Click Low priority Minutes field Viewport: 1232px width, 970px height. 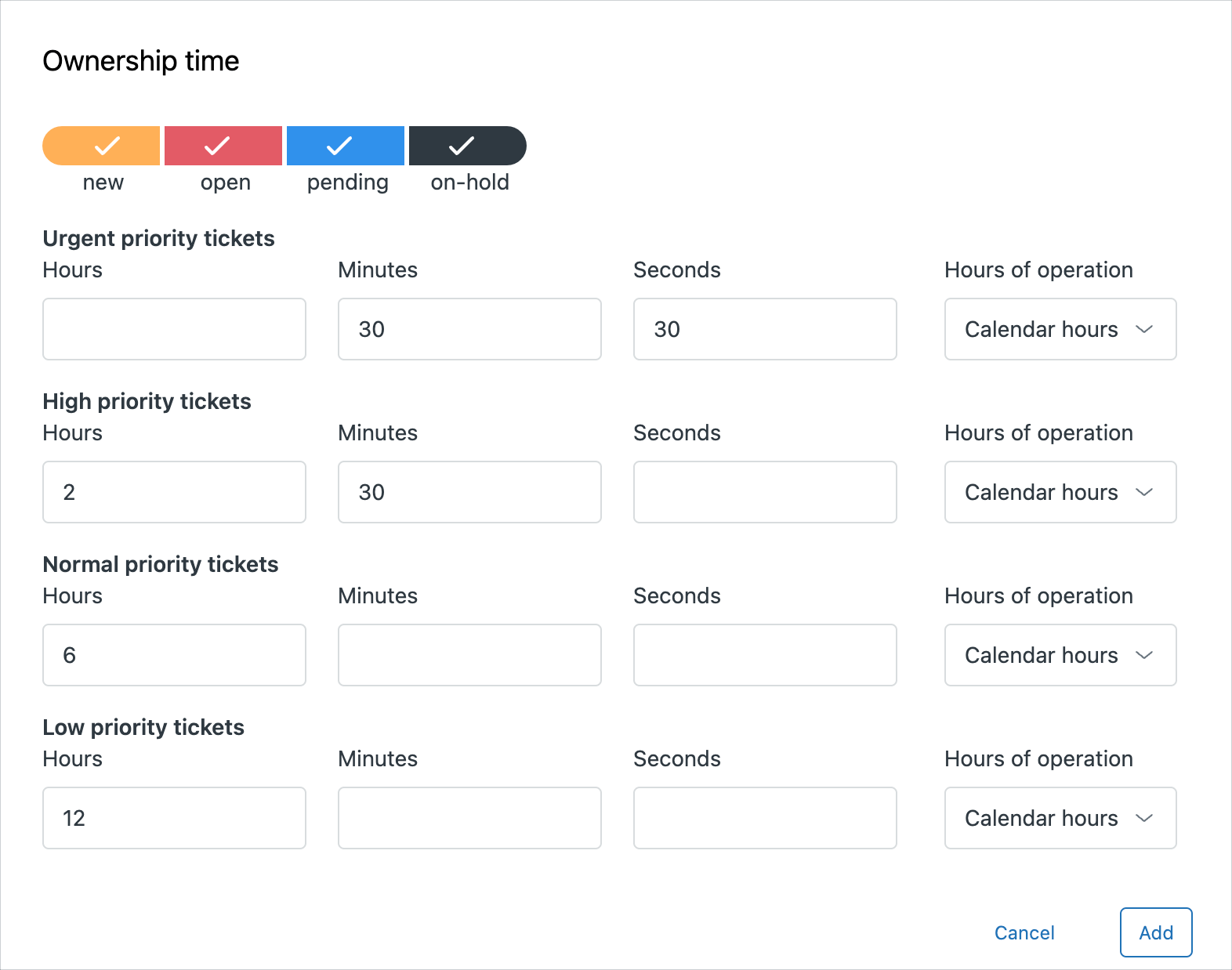click(469, 818)
